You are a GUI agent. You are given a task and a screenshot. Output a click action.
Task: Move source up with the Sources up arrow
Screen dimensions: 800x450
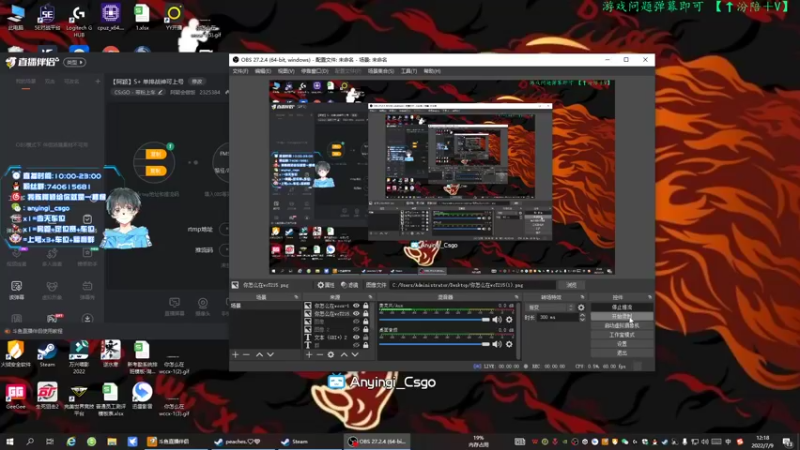click(344, 354)
